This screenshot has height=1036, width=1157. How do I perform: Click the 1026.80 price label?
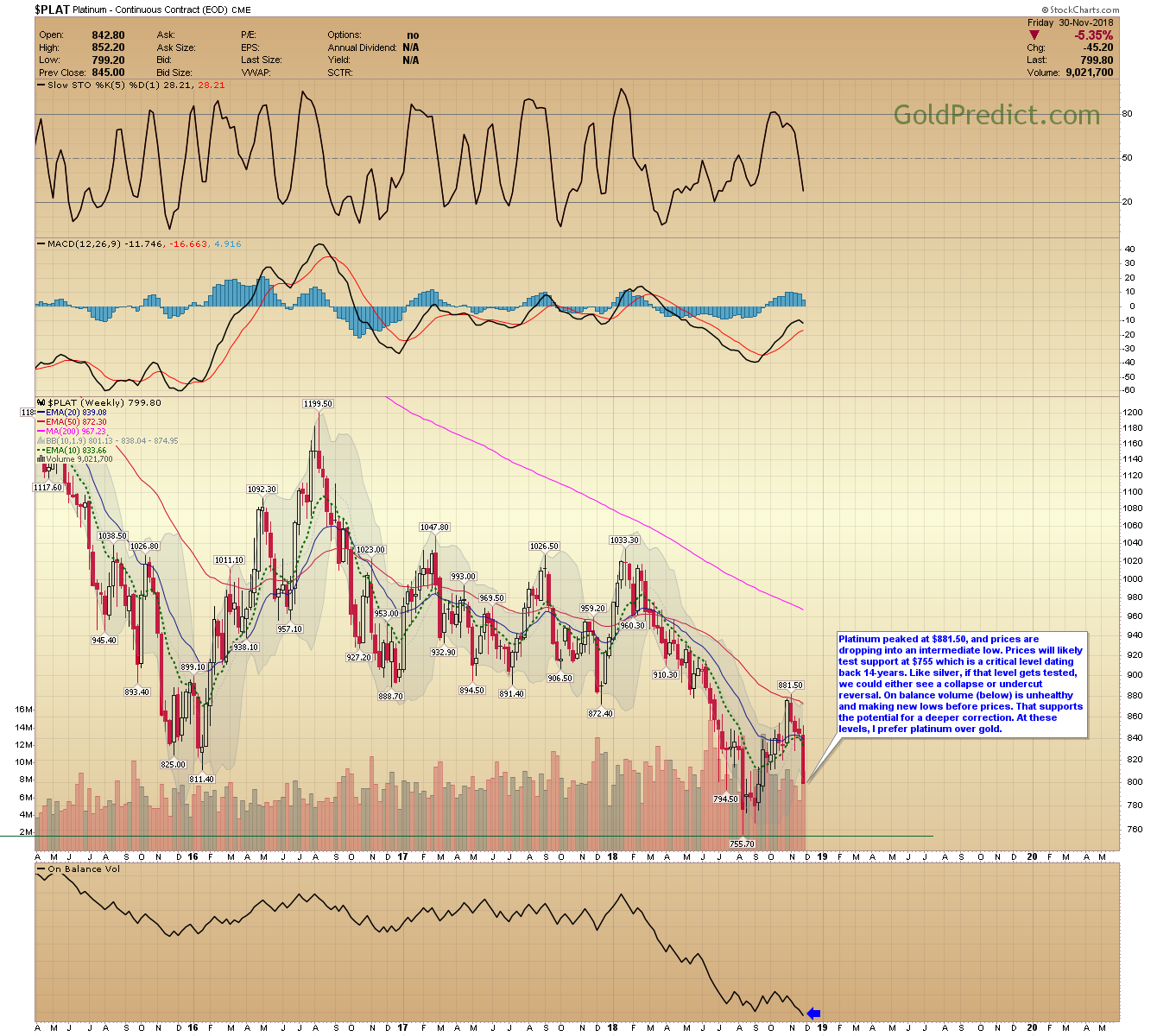(x=144, y=546)
